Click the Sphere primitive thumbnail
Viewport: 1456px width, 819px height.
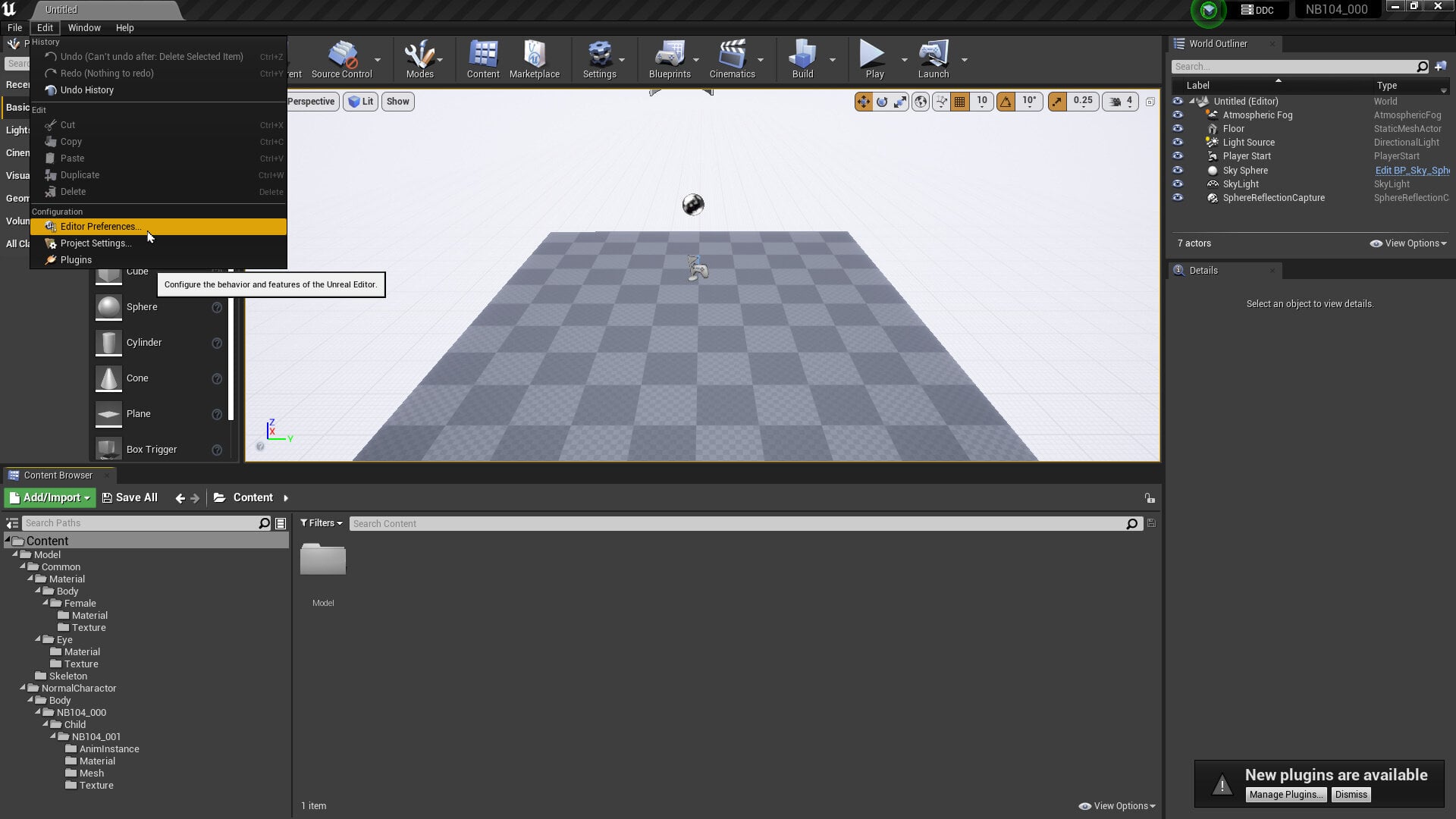click(108, 307)
